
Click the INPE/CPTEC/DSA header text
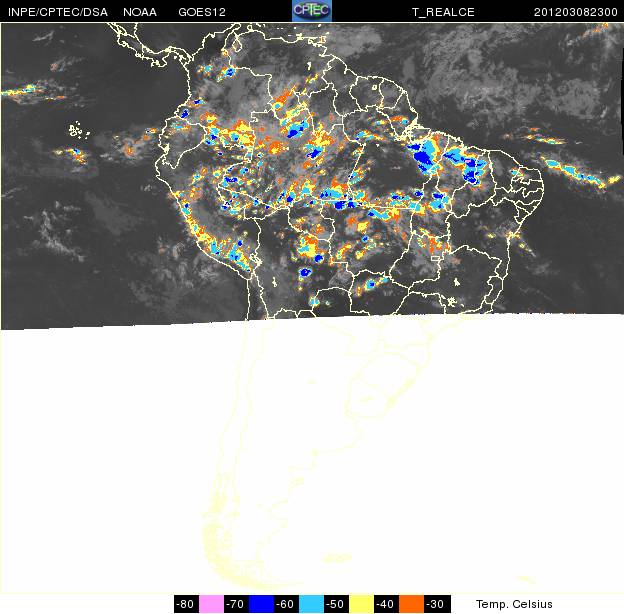tap(58, 12)
